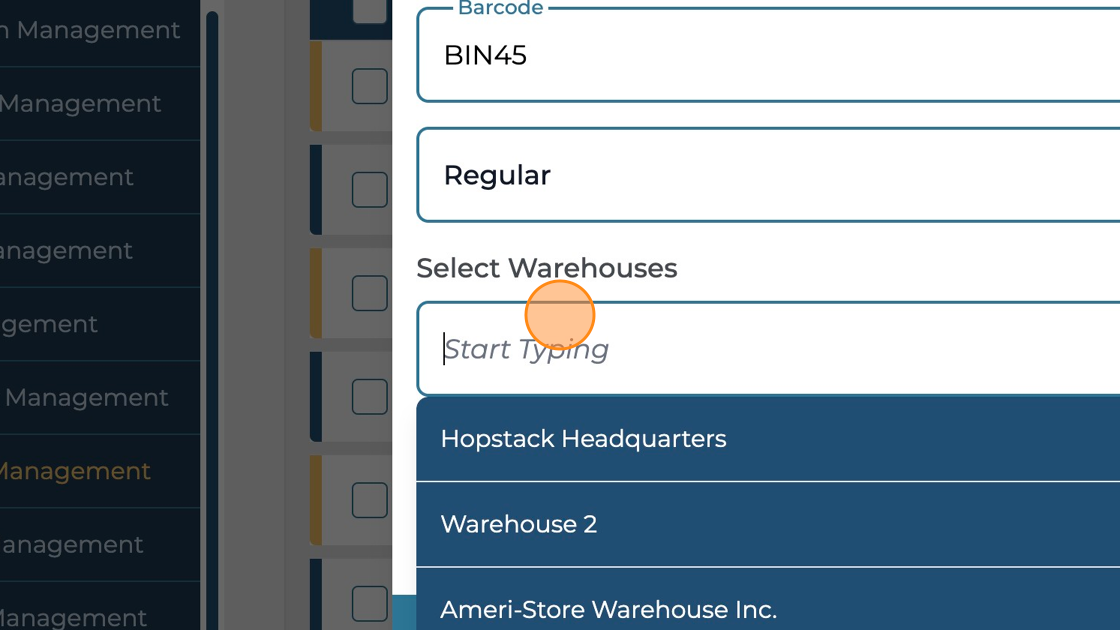This screenshot has width=1120, height=630.
Task: Open the topmost Management sidebar item
Action: click(90, 30)
